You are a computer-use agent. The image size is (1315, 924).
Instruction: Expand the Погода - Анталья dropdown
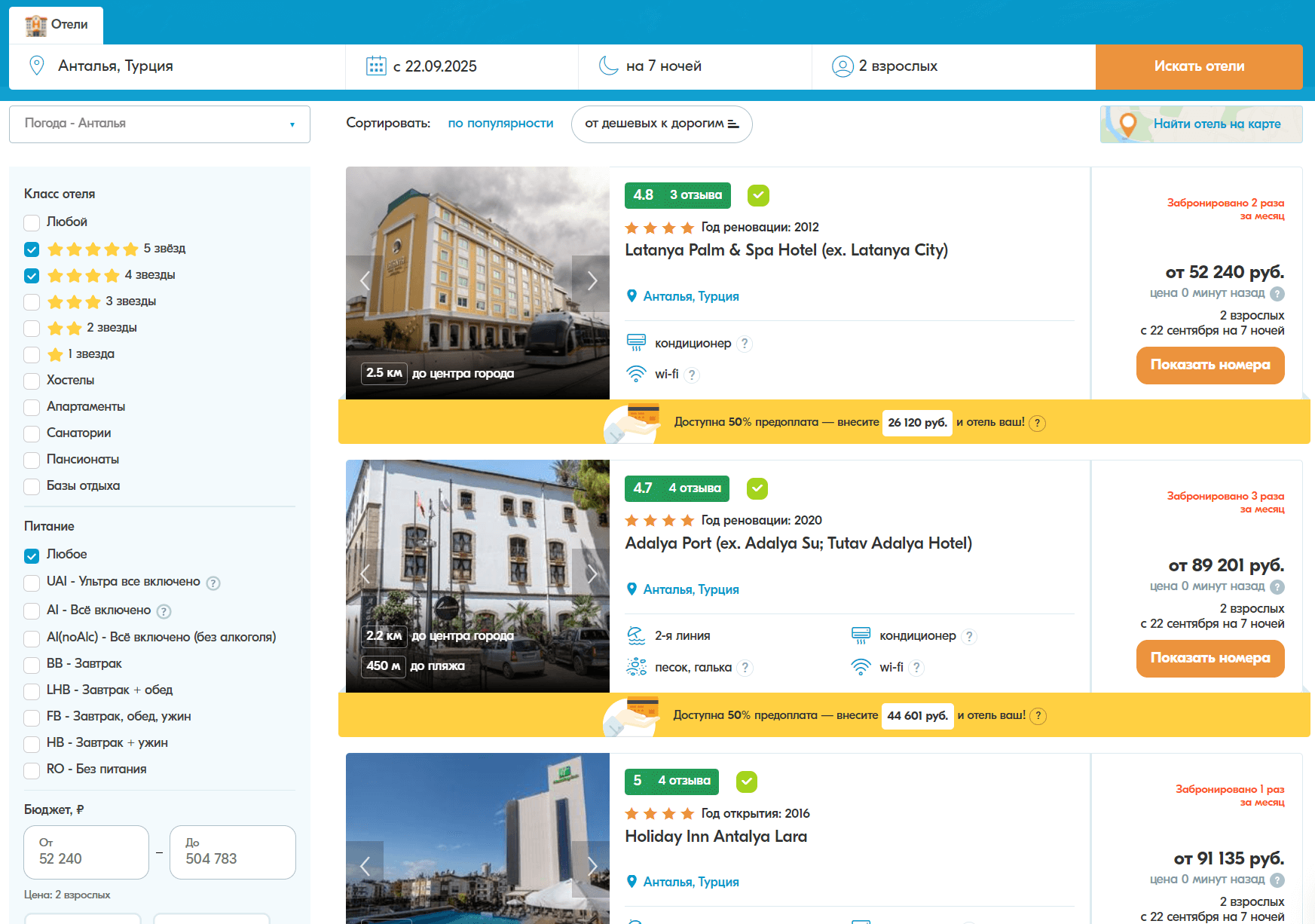coord(160,124)
